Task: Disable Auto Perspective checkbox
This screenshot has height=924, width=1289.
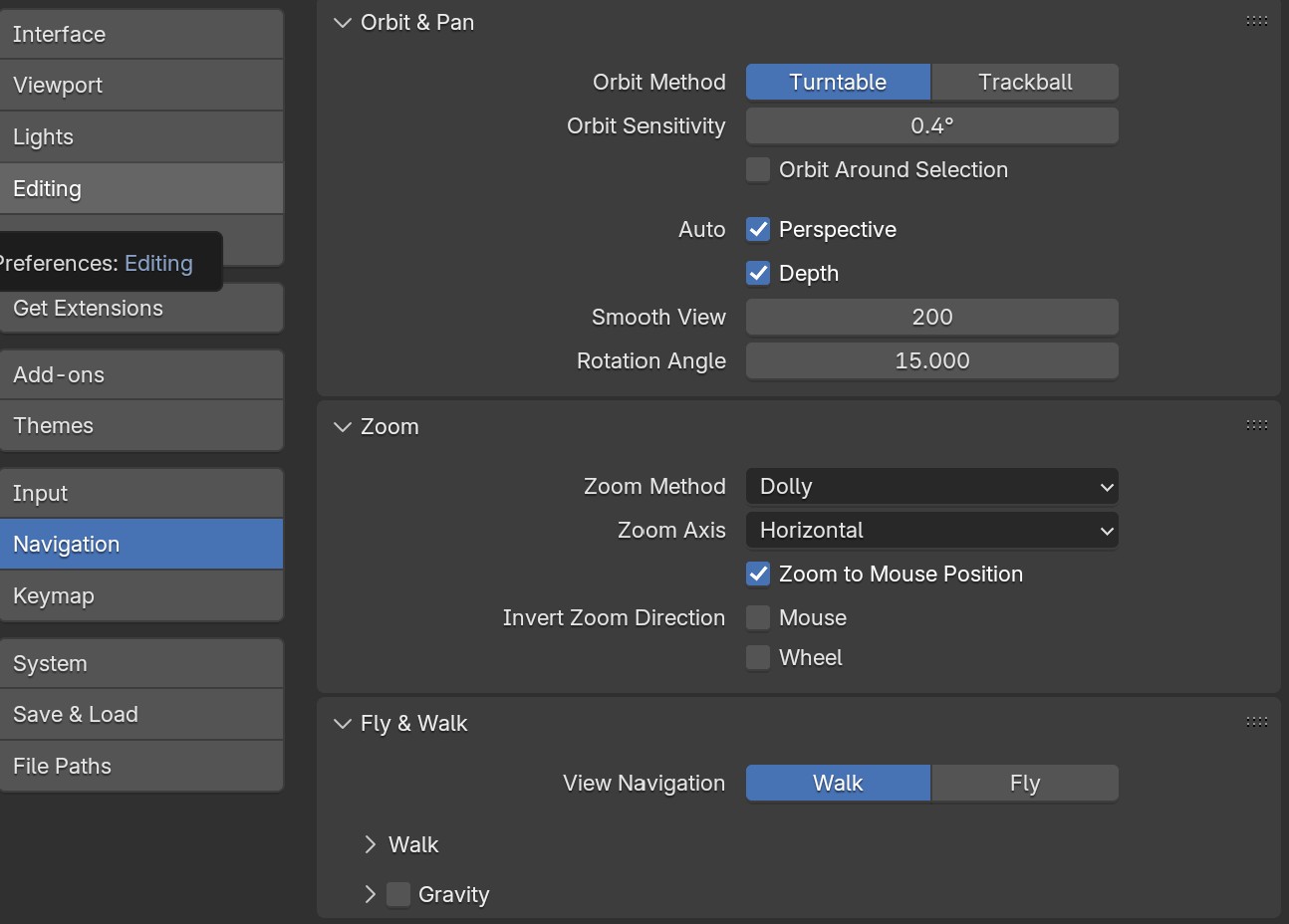Action: (758, 230)
